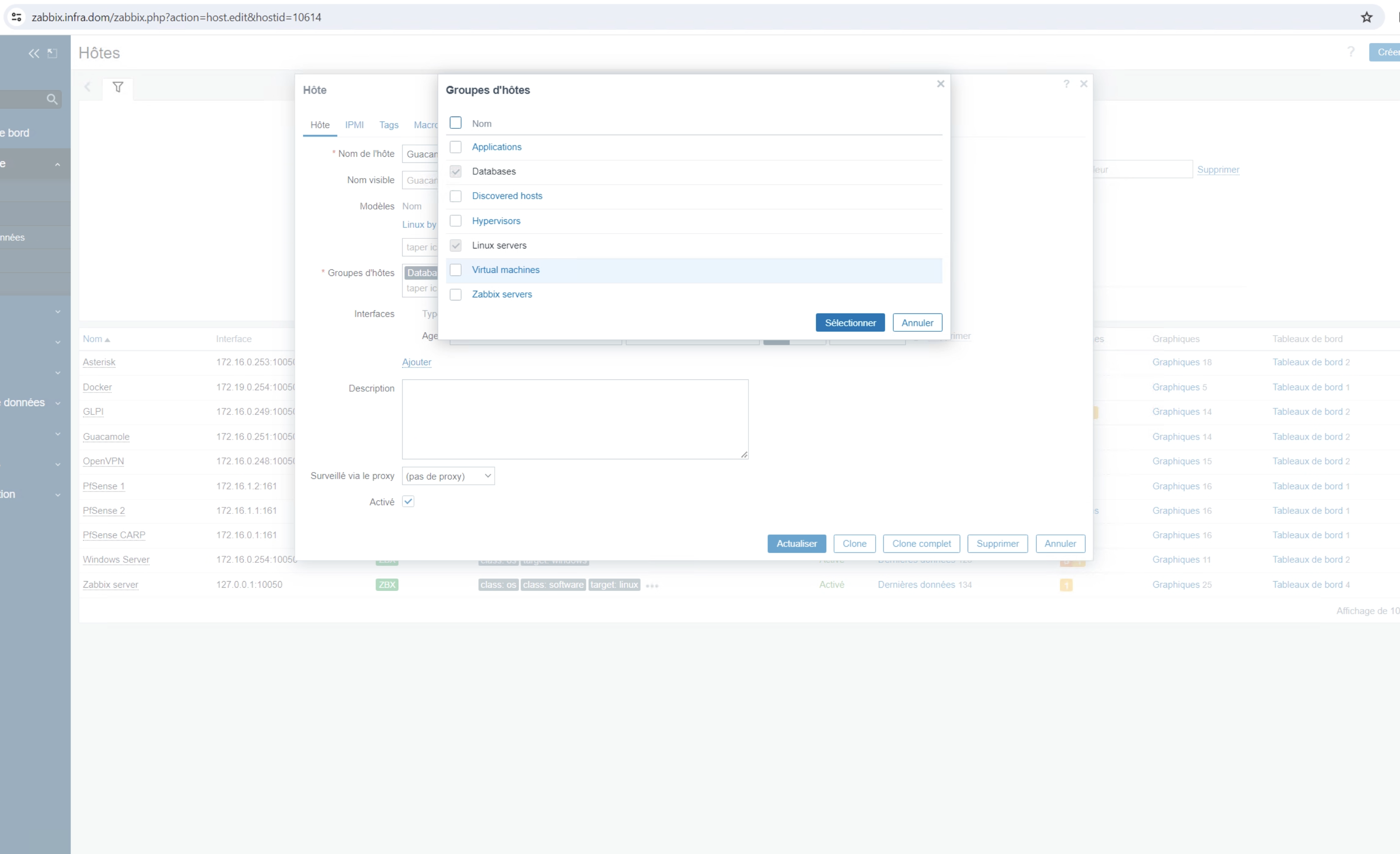The image size is (1400, 854).
Task: Bookmark page with the star icon
Action: (x=1366, y=17)
